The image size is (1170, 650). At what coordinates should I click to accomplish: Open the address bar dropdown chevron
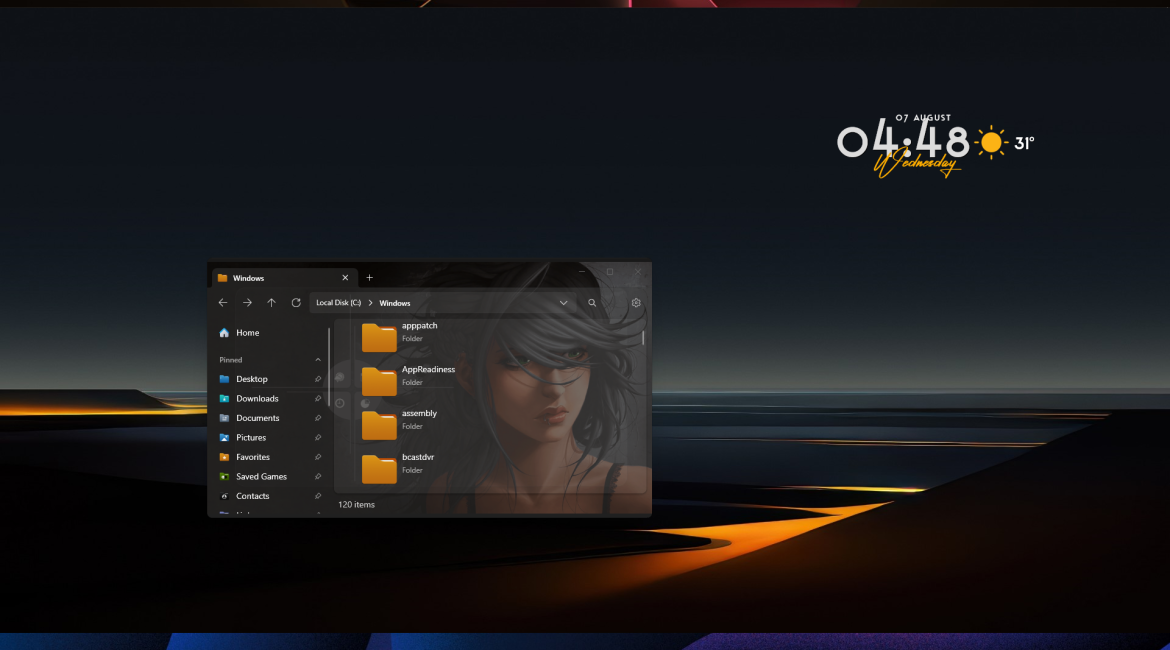pyautogui.click(x=563, y=302)
